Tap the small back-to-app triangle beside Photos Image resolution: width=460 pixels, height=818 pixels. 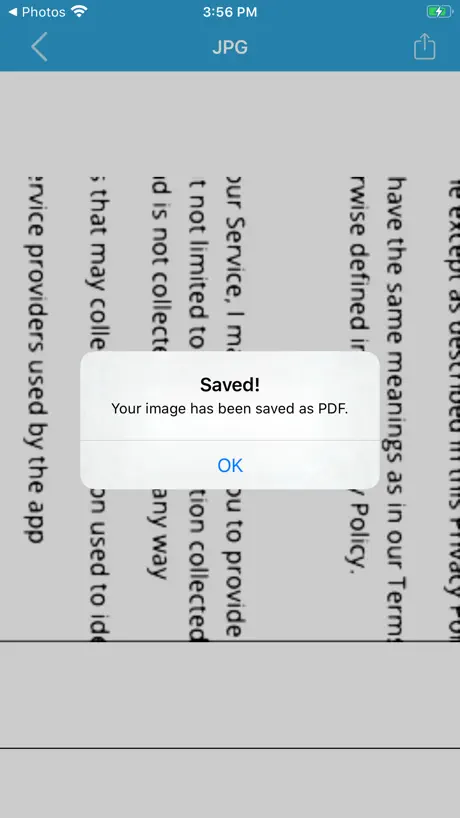(13, 11)
